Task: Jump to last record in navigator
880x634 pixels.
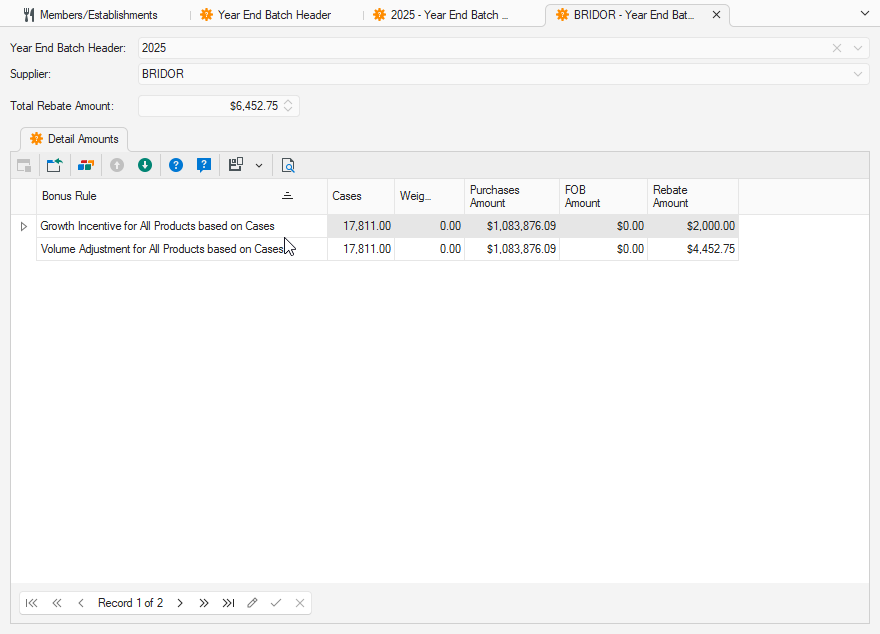Action: (x=228, y=603)
